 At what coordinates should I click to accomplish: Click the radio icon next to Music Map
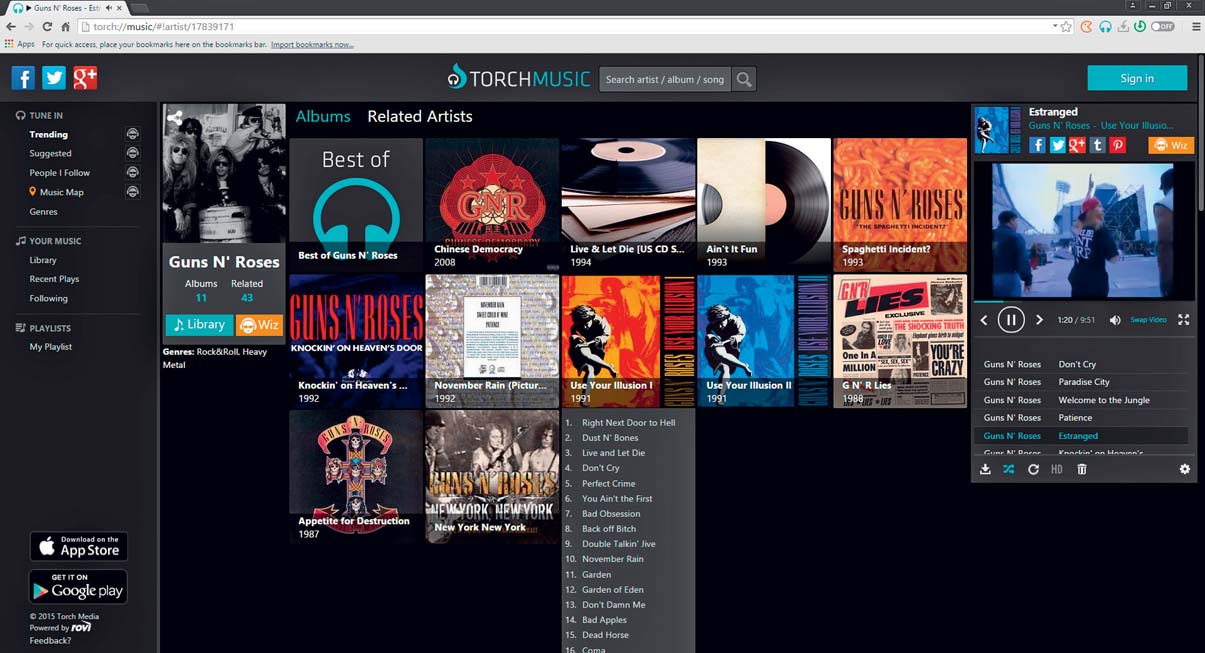tap(132, 191)
